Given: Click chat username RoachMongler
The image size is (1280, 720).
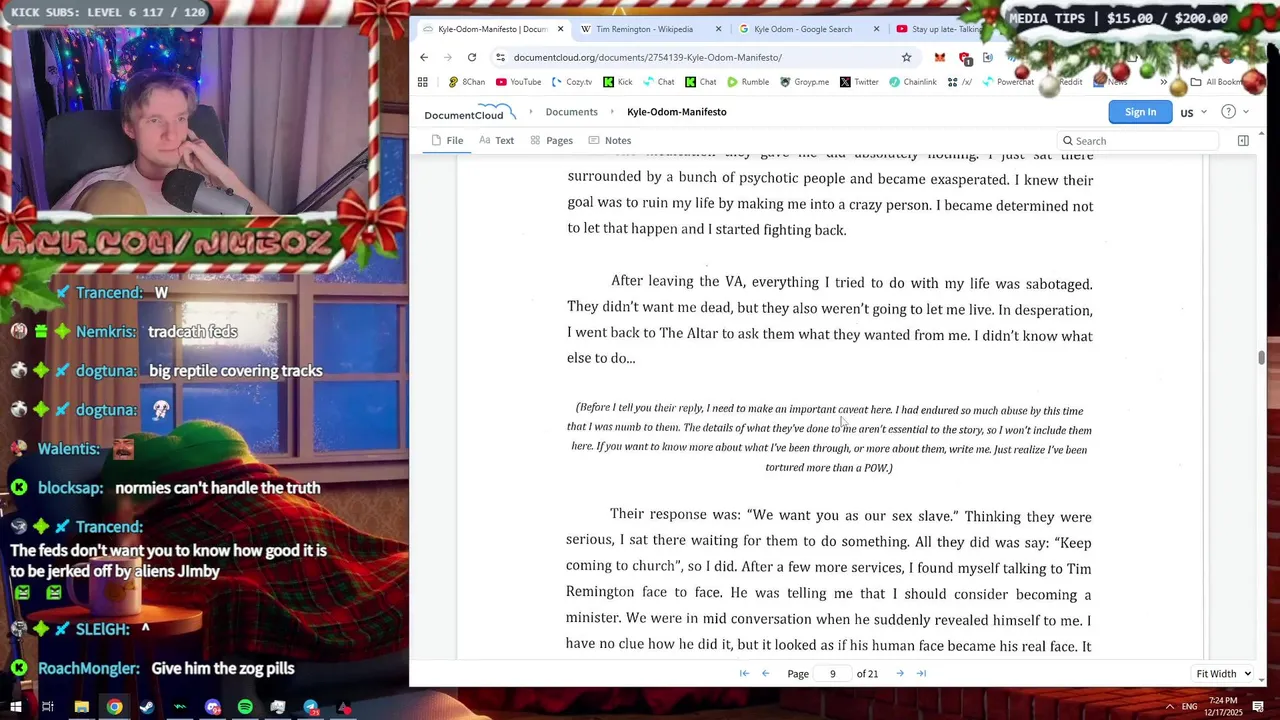Looking at the screenshot, I should click(x=89, y=668).
